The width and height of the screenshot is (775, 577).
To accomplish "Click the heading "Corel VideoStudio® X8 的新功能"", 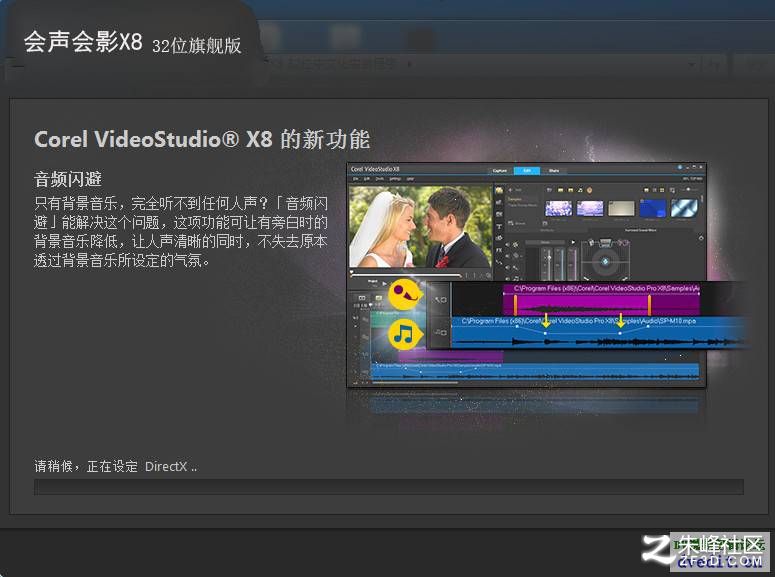I will (202, 139).
